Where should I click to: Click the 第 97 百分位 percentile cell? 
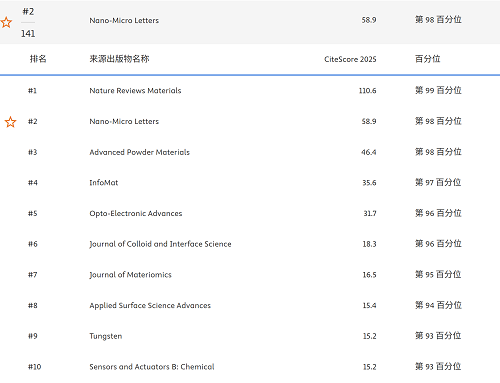coord(438,182)
